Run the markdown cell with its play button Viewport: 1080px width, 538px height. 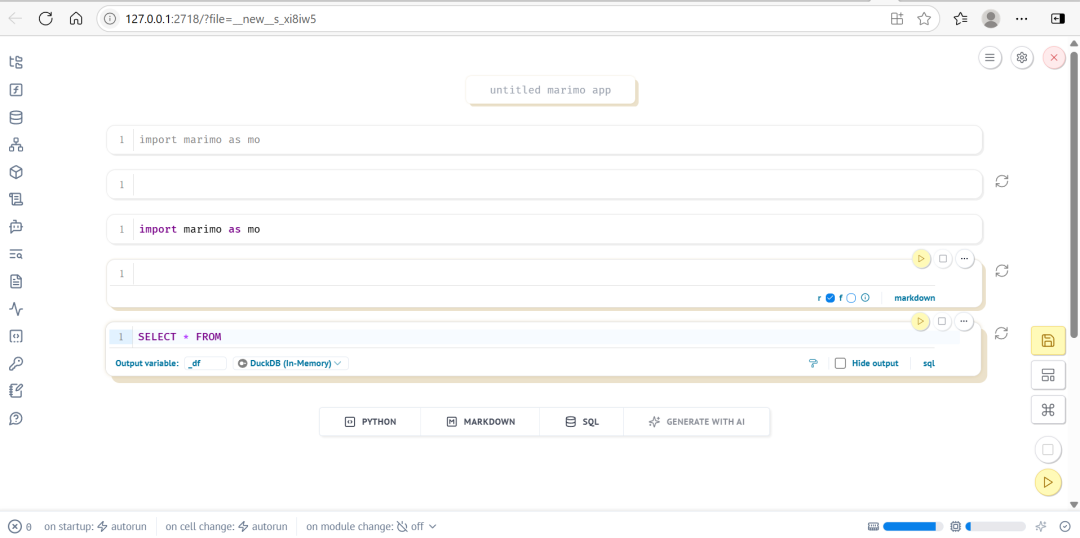pos(921,259)
